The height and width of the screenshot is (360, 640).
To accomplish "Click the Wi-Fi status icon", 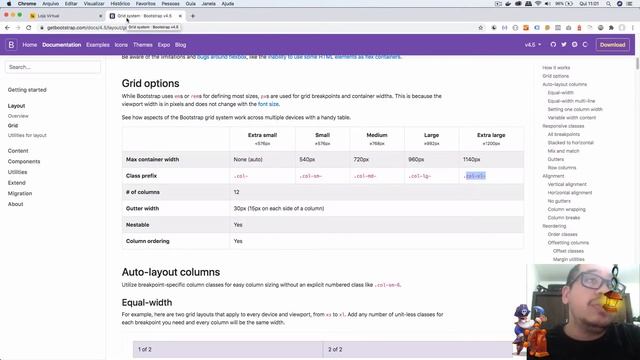I will click(x=538, y=4).
